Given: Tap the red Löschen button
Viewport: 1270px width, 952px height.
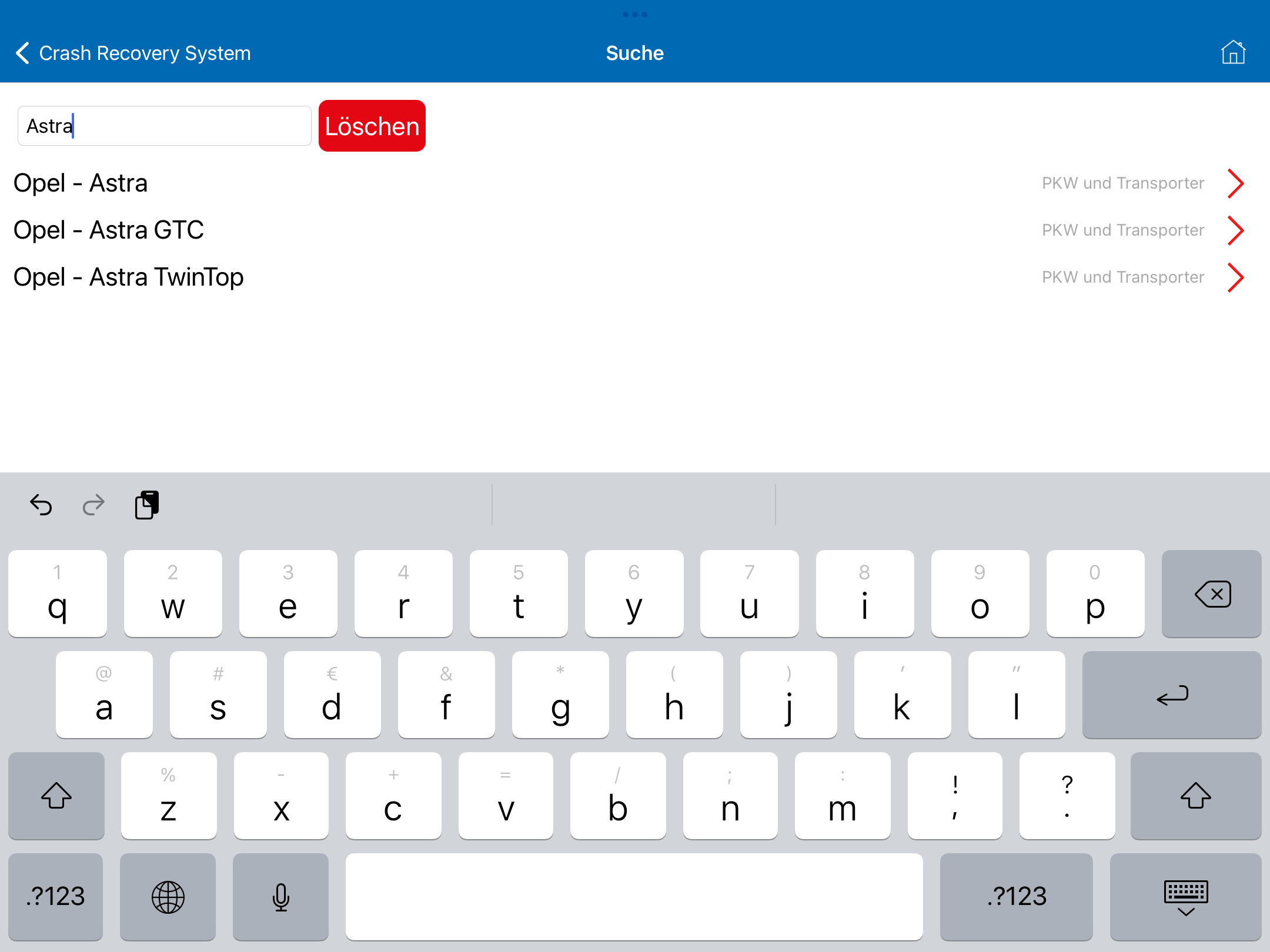Looking at the screenshot, I should click(372, 126).
